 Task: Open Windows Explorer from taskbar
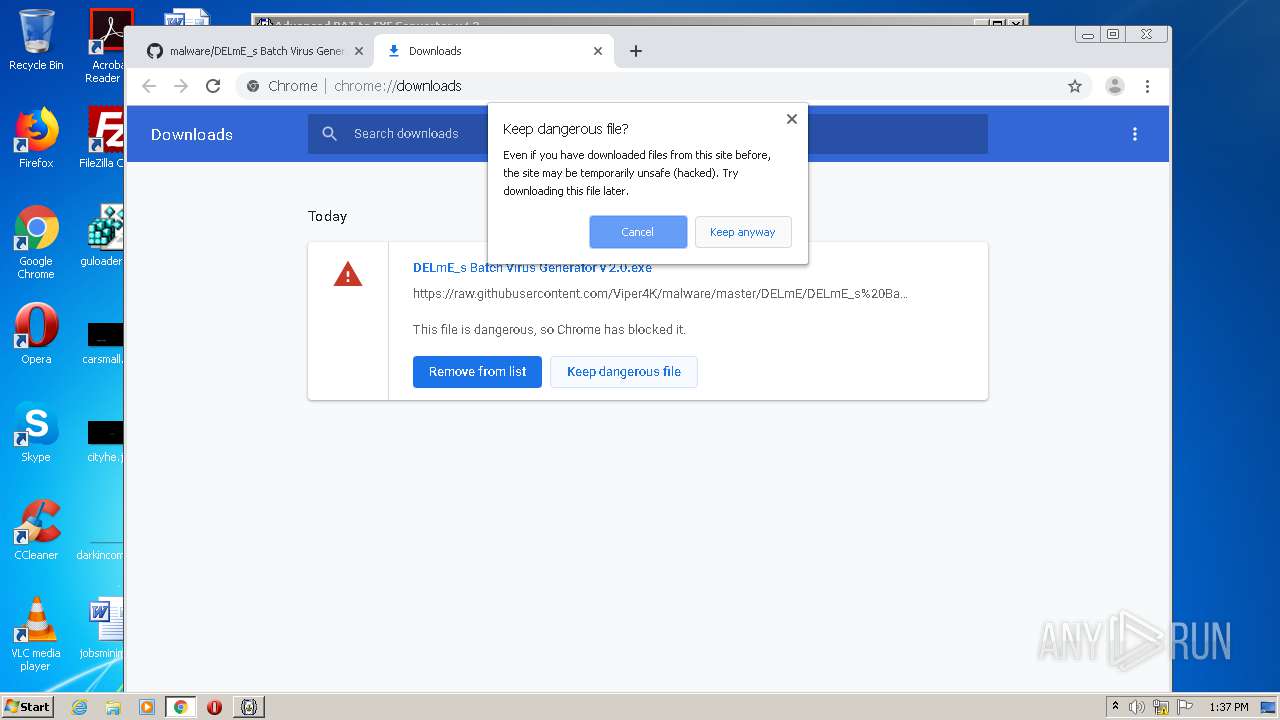point(113,707)
